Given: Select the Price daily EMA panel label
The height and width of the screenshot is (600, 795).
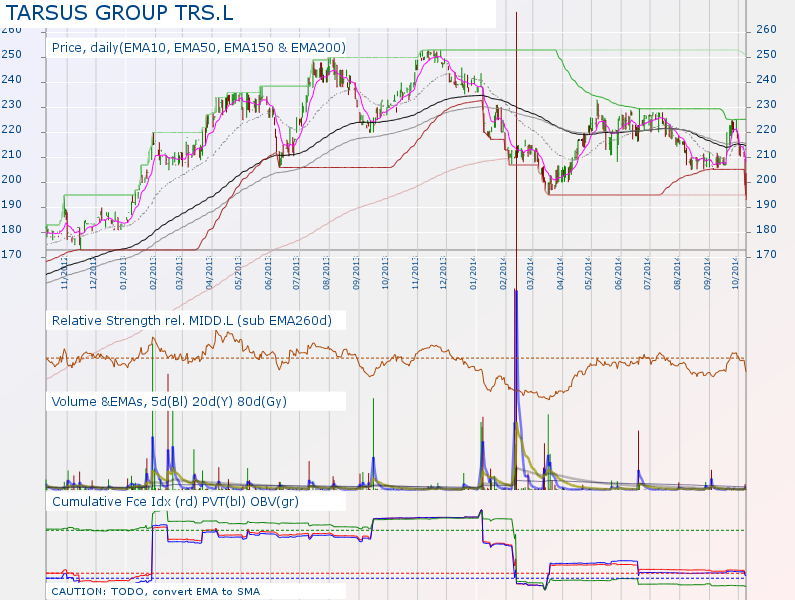Looking at the screenshot, I should pyautogui.click(x=198, y=47).
